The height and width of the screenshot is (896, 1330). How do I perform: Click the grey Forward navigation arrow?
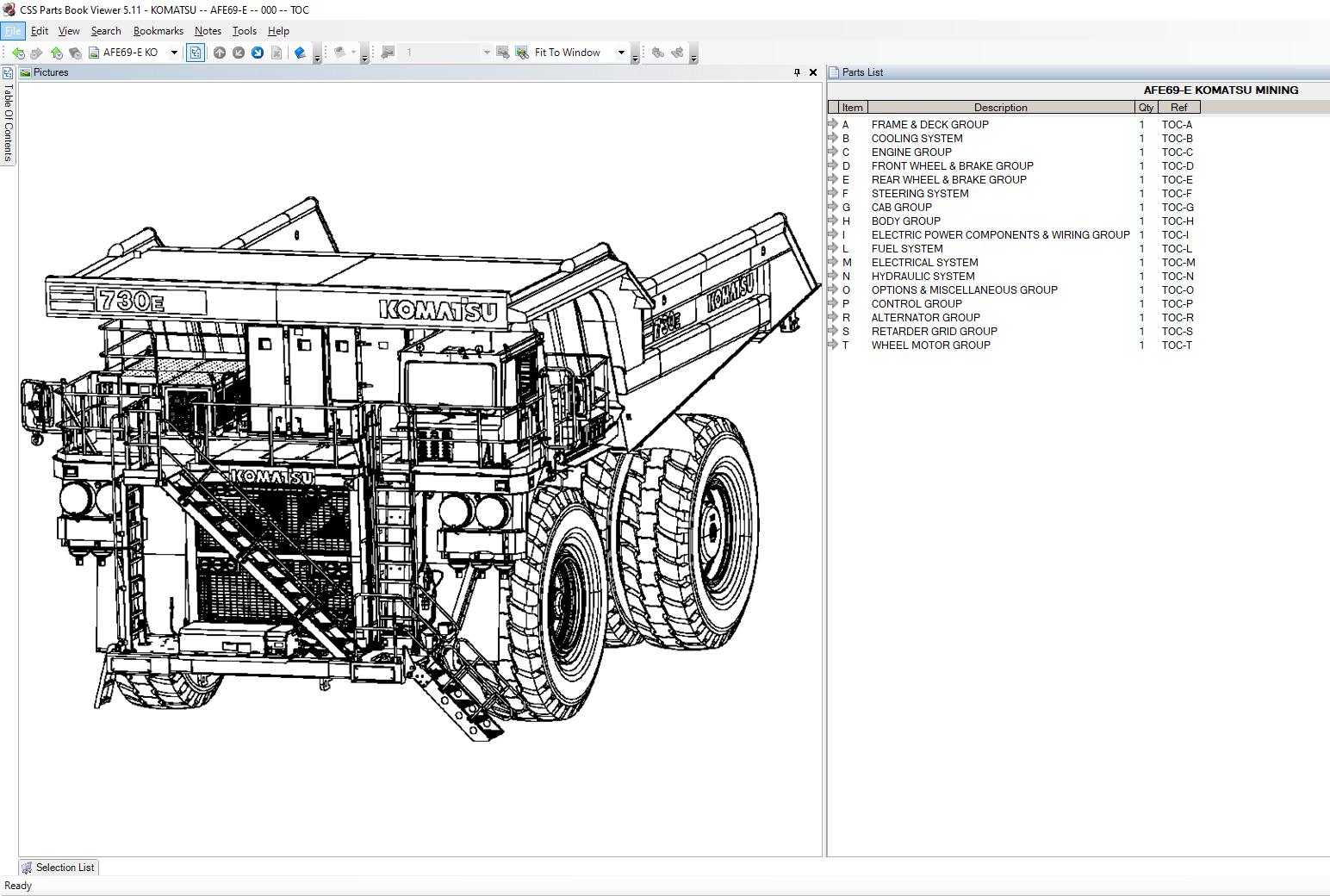(36, 53)
